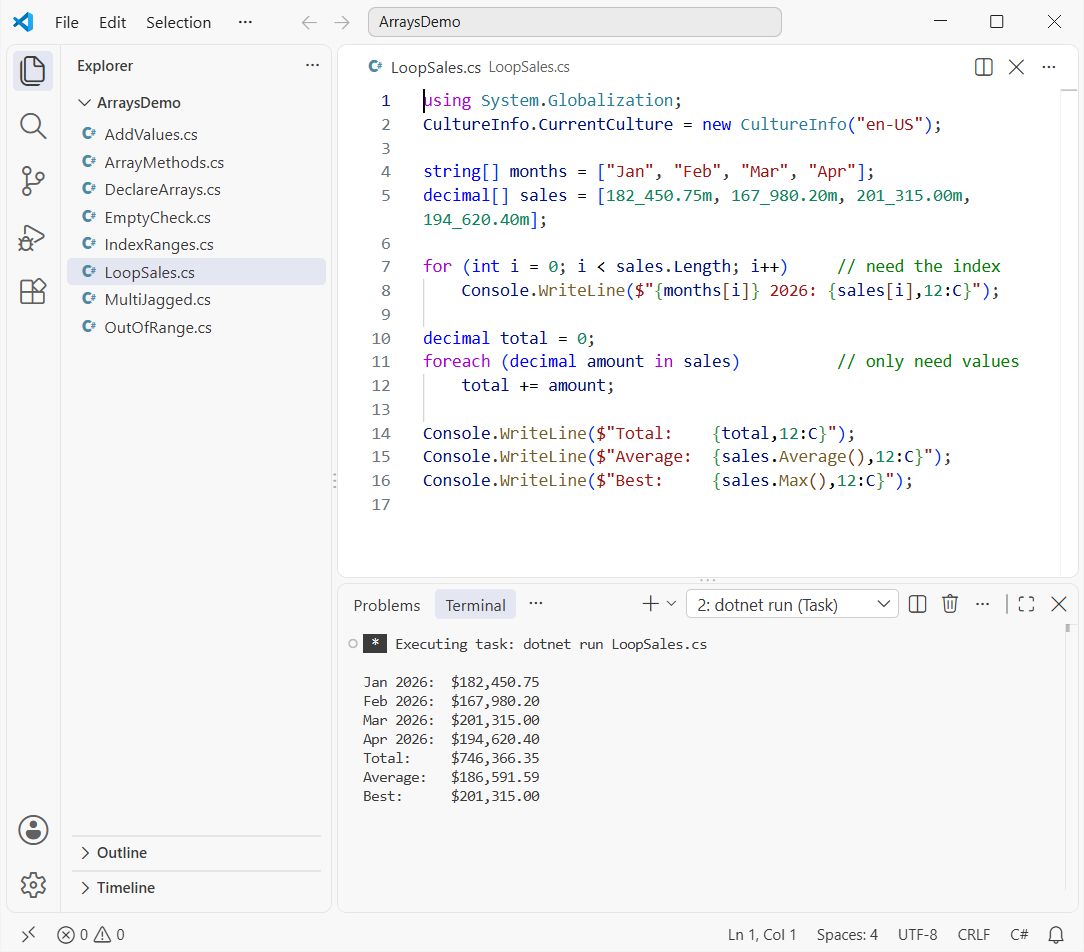Select the LoopSales.cs editor tab

(x=436, y=67)
